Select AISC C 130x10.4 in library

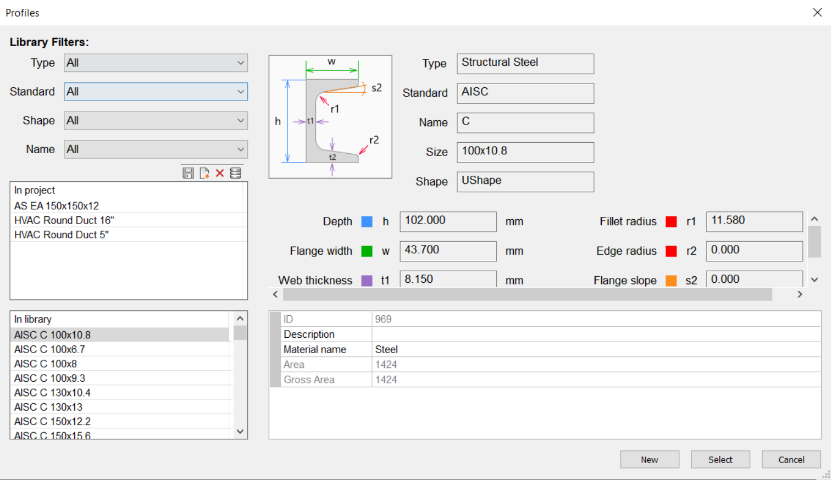click(x=121, y=393)
